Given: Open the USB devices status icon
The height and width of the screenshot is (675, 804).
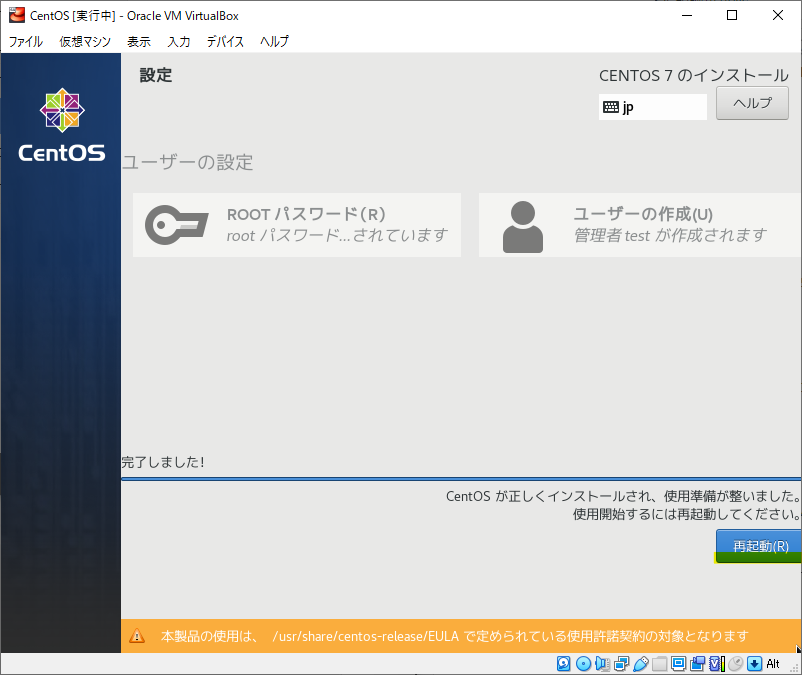Looking at the screenshot, I should pyautogui.click(x=641, y=664).
